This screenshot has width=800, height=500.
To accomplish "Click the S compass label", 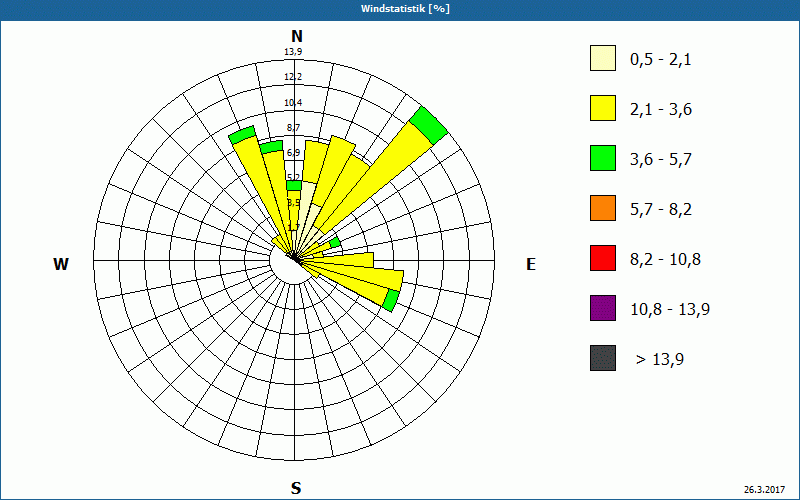I will [296, 488].
